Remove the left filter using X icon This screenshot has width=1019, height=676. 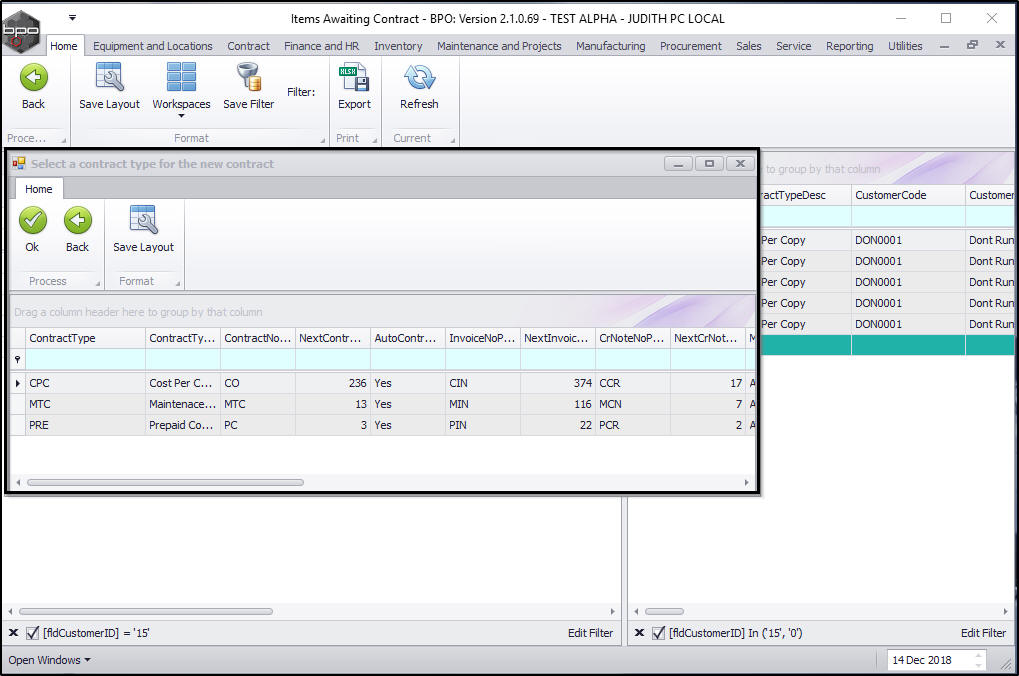[13, 633]
